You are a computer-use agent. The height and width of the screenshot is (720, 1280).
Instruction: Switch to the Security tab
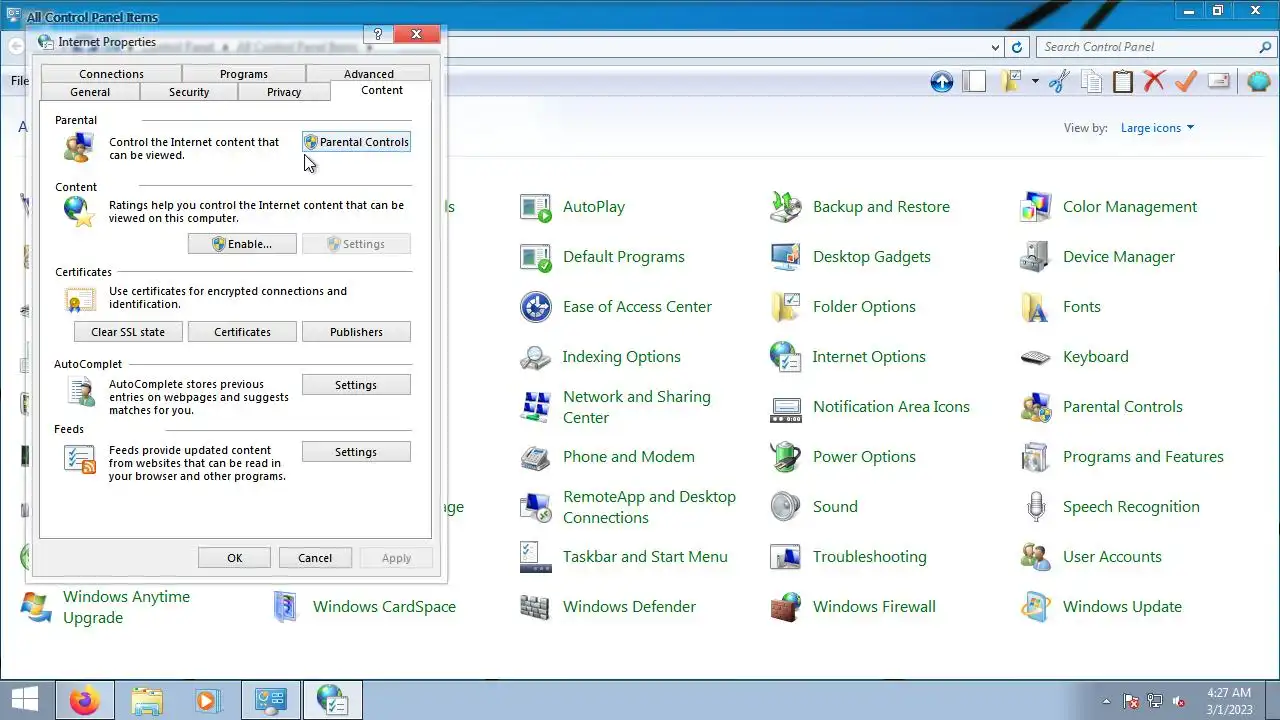tap(189, 92)
